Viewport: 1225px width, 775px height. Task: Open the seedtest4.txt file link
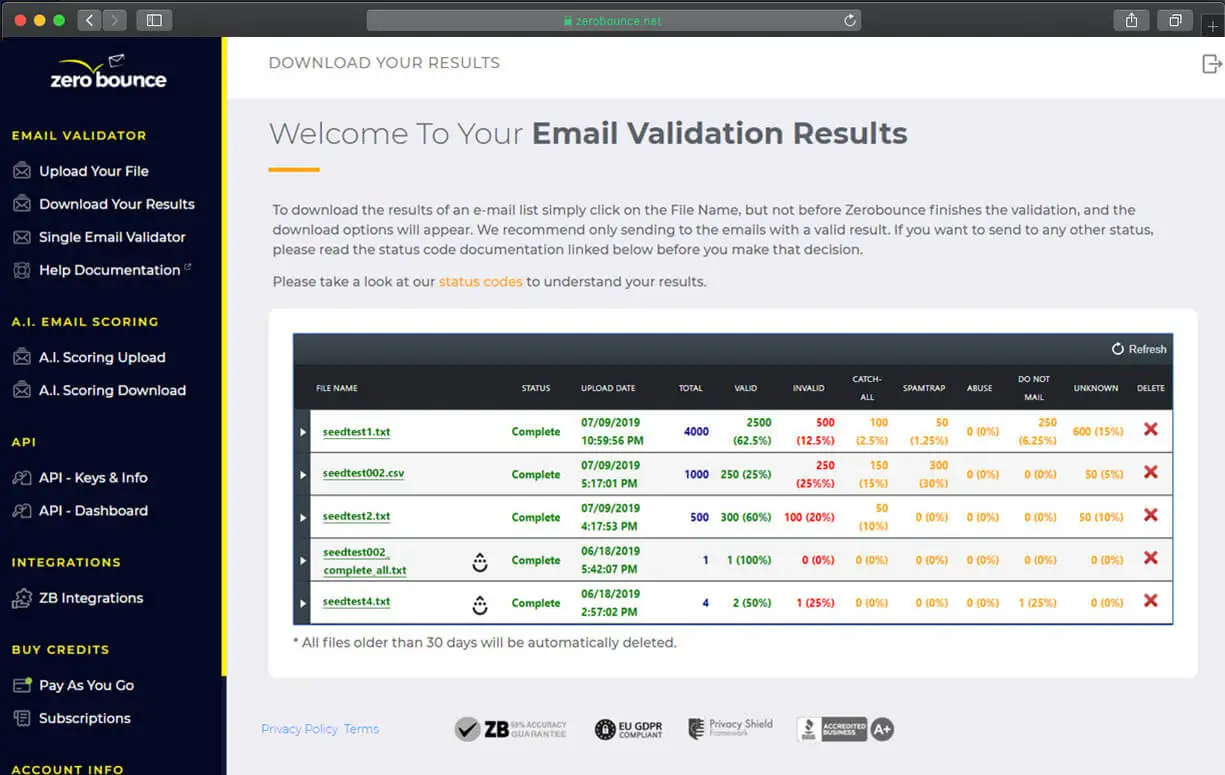pyautogui.click(x=356, y=602)
